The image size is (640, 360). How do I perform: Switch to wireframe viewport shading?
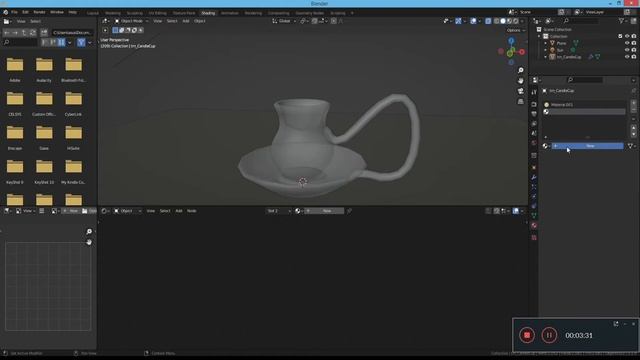tap(496, 21)
